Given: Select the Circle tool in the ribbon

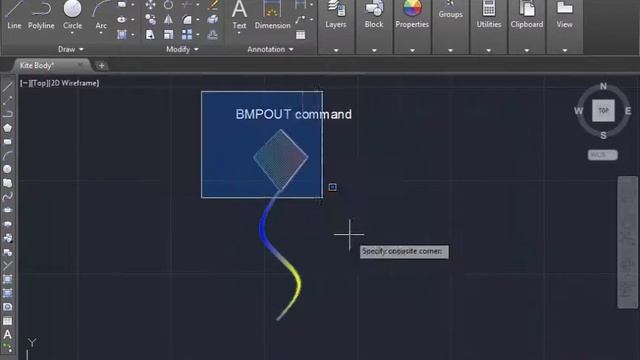Looking at the screenshot, I should coord(72,15).
